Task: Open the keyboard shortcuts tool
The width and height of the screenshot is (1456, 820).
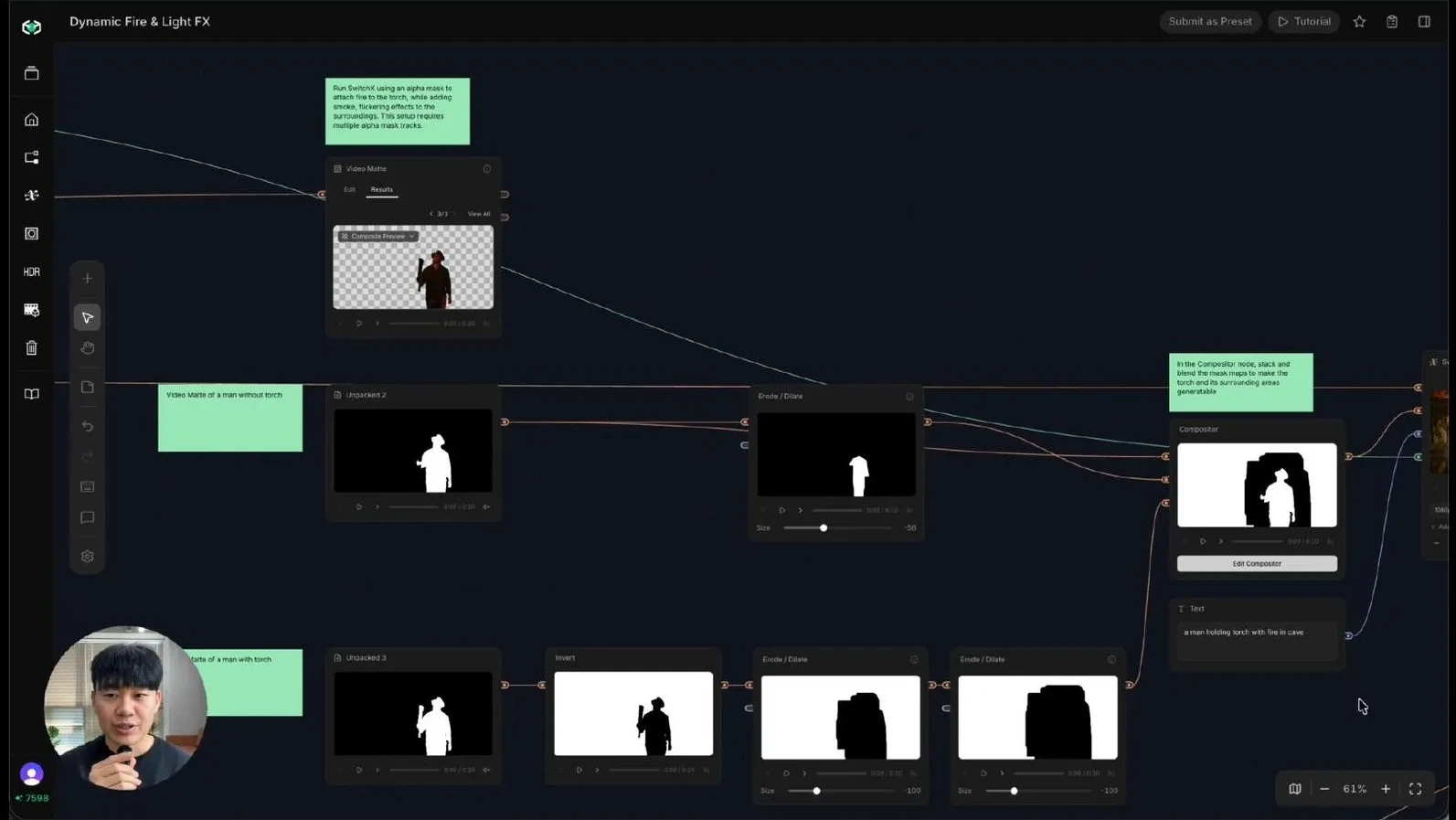Action: click(88, 487)
